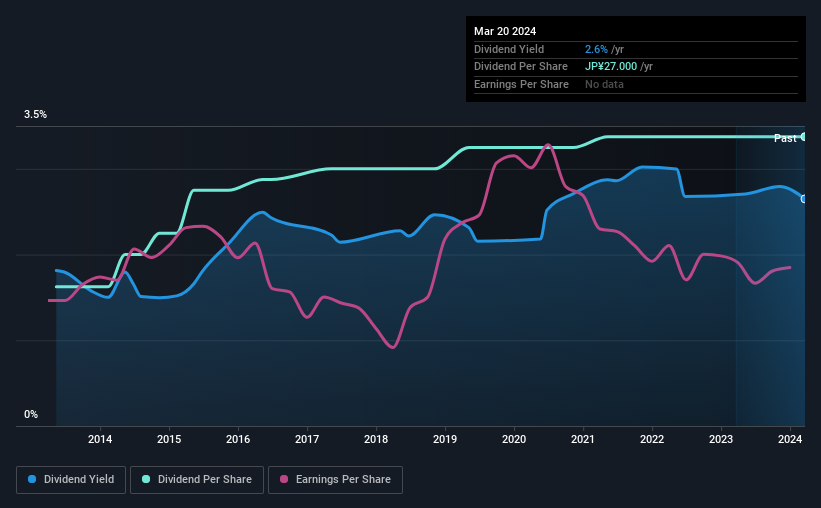The image size is (821, 508).
Task: Toggle the Dividend Per Share legend button
Action: tap(197, 480)
